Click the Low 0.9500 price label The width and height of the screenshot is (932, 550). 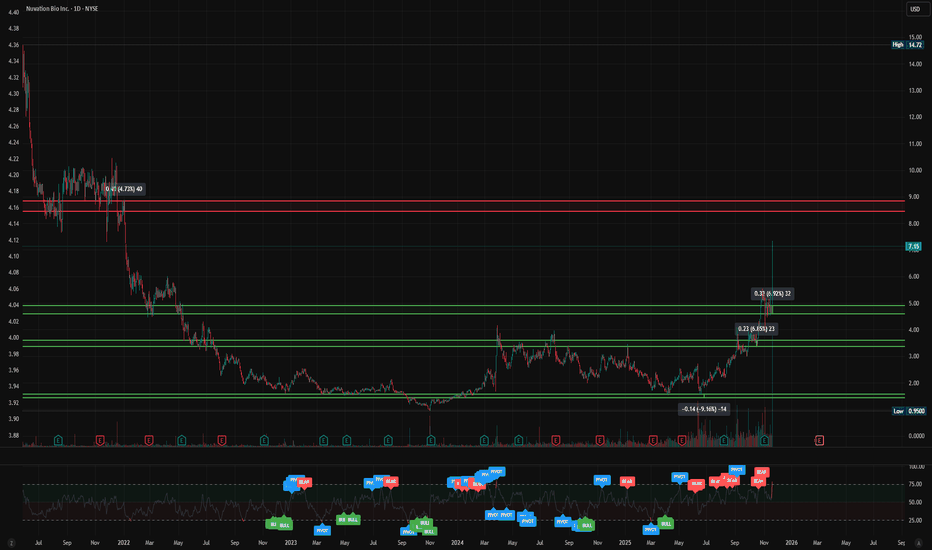pos(912,411)
